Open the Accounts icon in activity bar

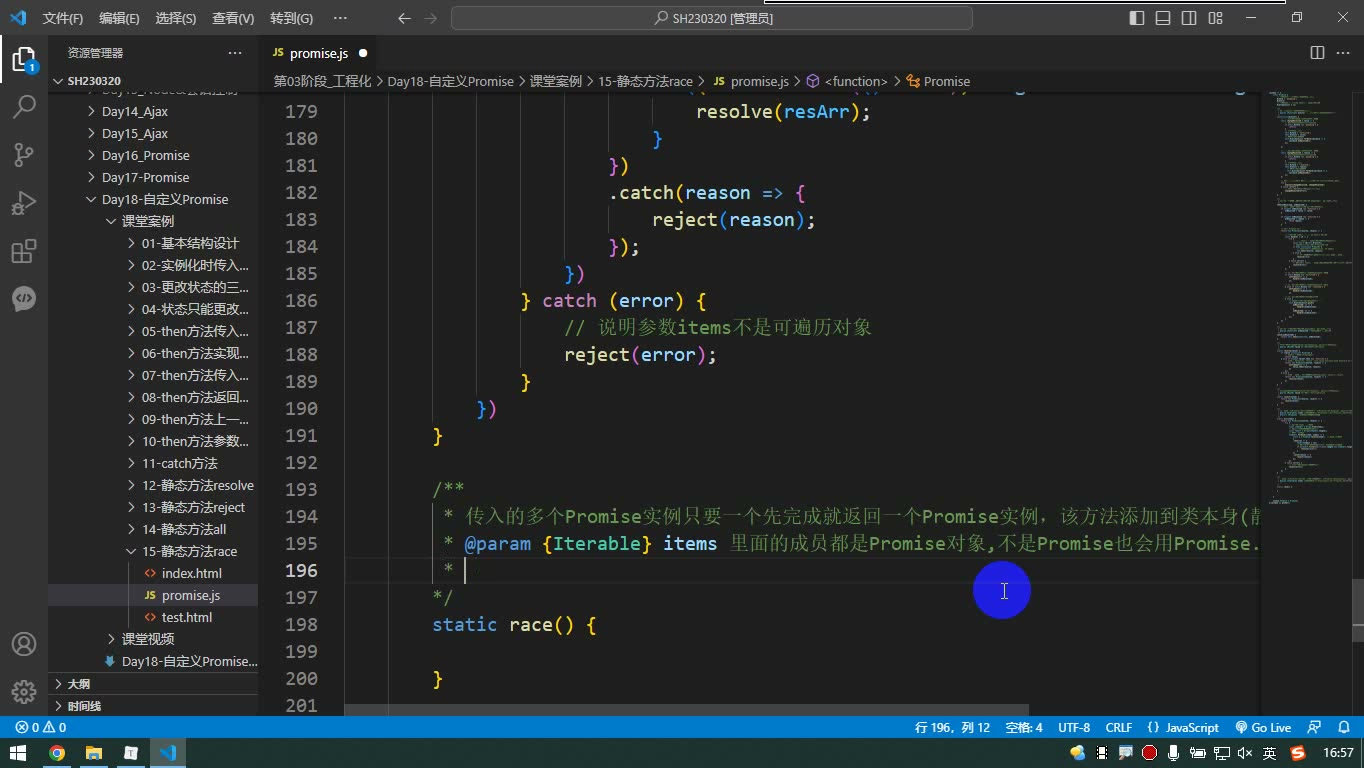tap(24, 644)
